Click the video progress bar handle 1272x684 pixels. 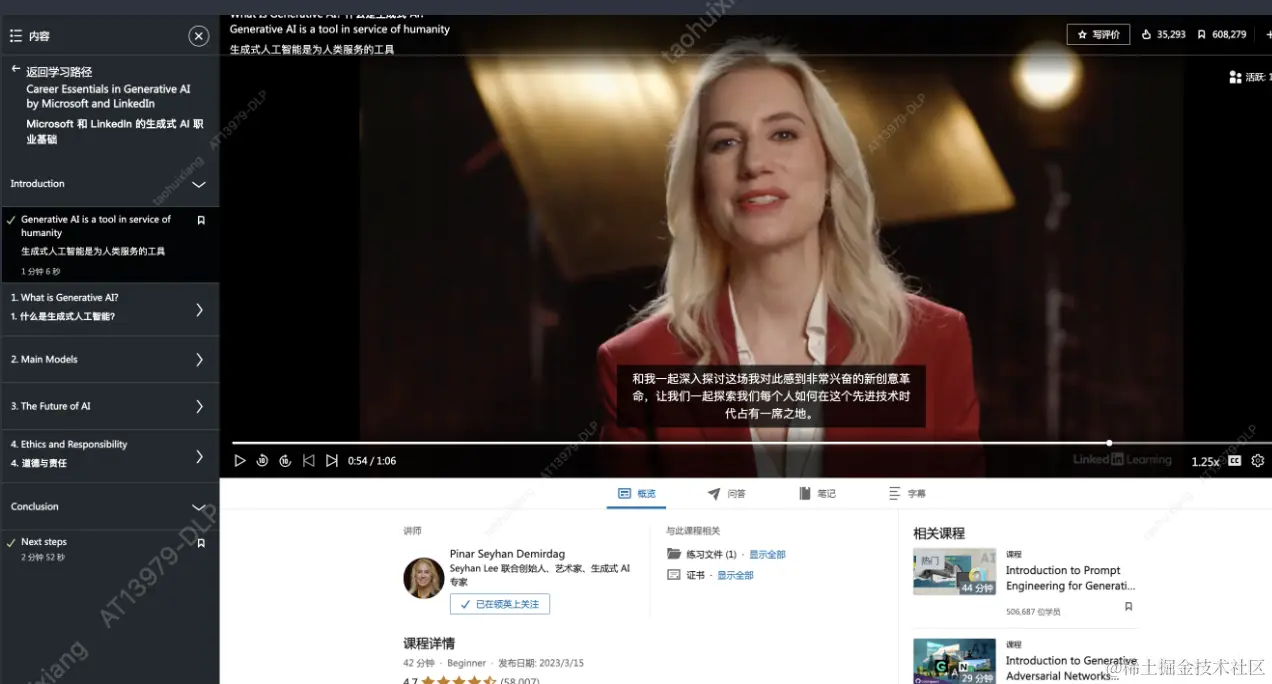pyautogui.click(x=1109, y=443)
